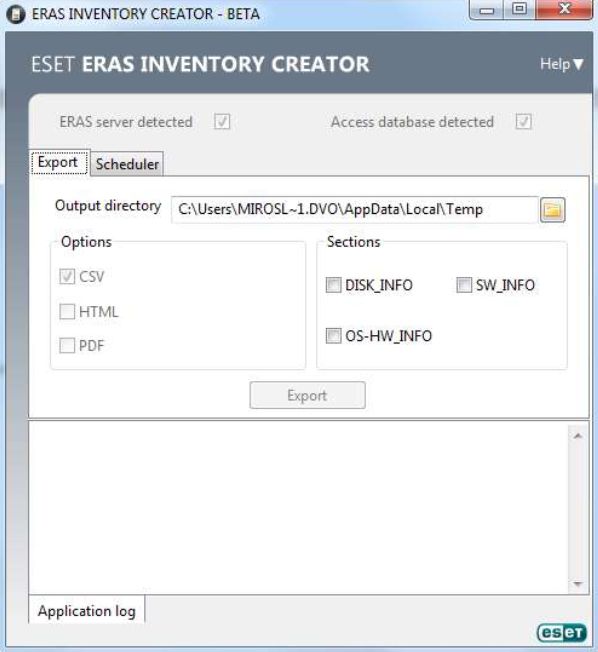Click the Export button
This screenshot has width=598, height=652.
(308, 395)
